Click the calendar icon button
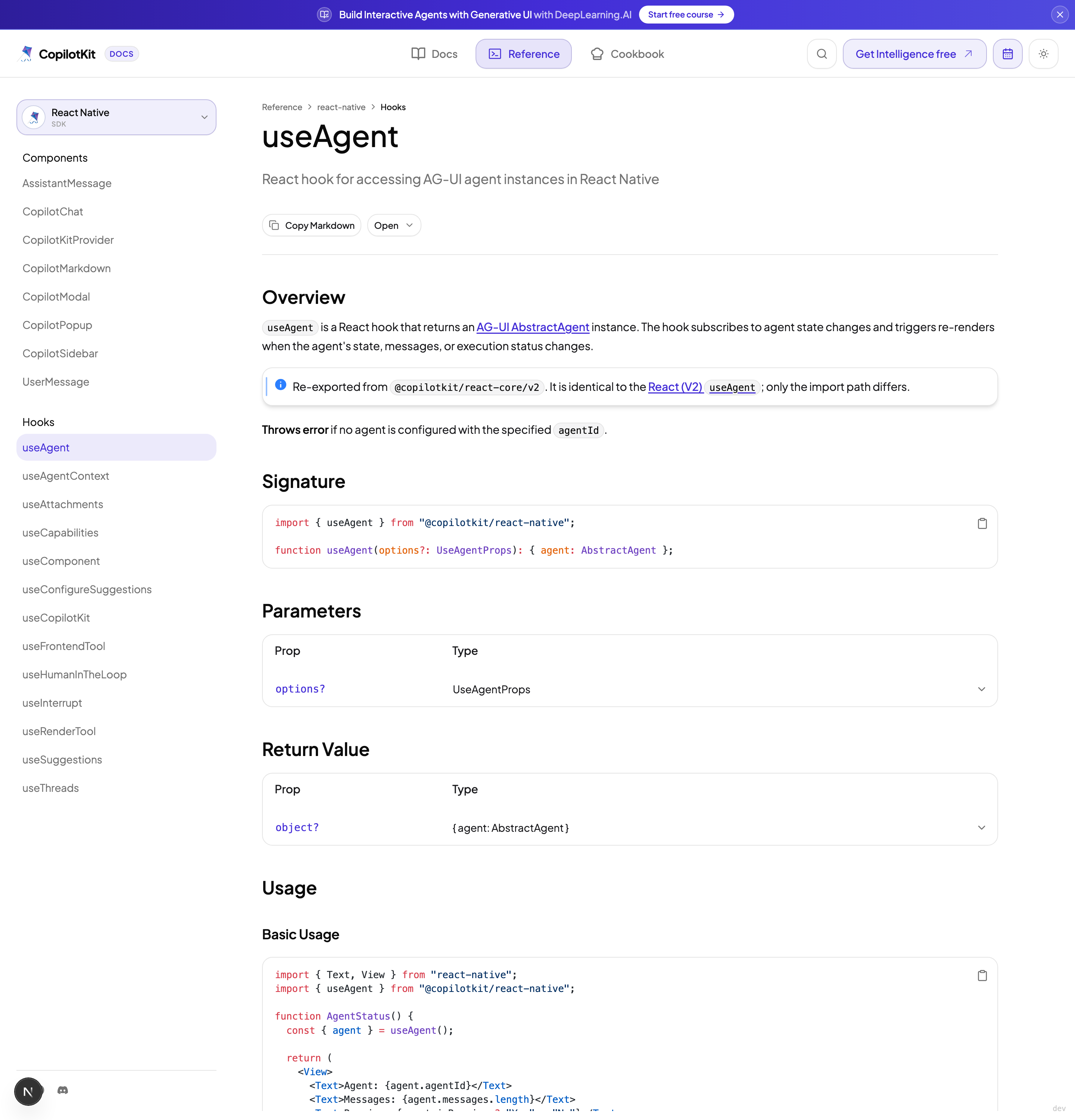 [1007, 54]
